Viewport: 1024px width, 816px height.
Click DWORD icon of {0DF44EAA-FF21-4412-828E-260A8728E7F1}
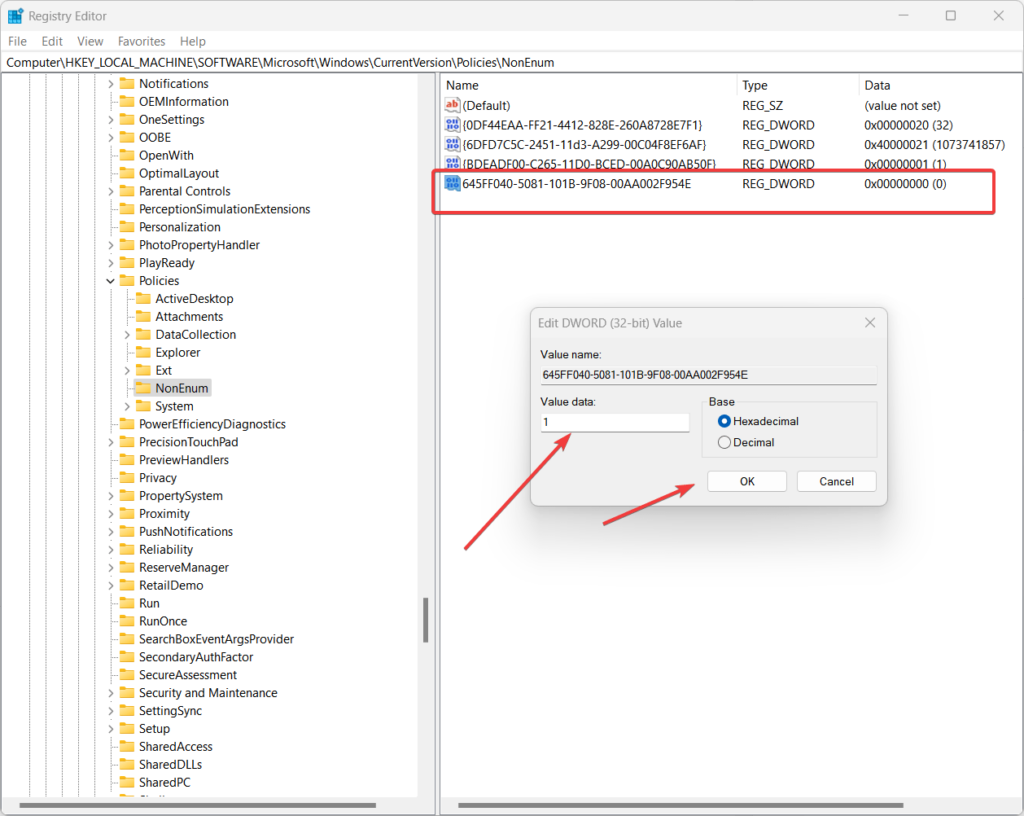tap(452, 125)
